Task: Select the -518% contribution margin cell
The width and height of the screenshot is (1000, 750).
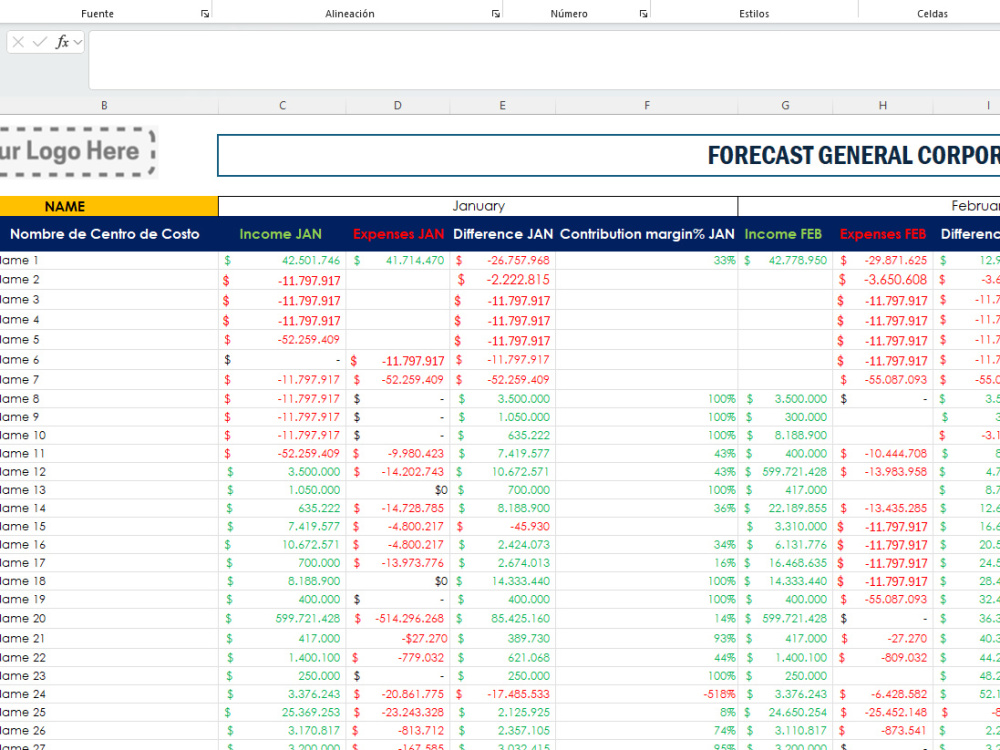Action: (647, 694)
